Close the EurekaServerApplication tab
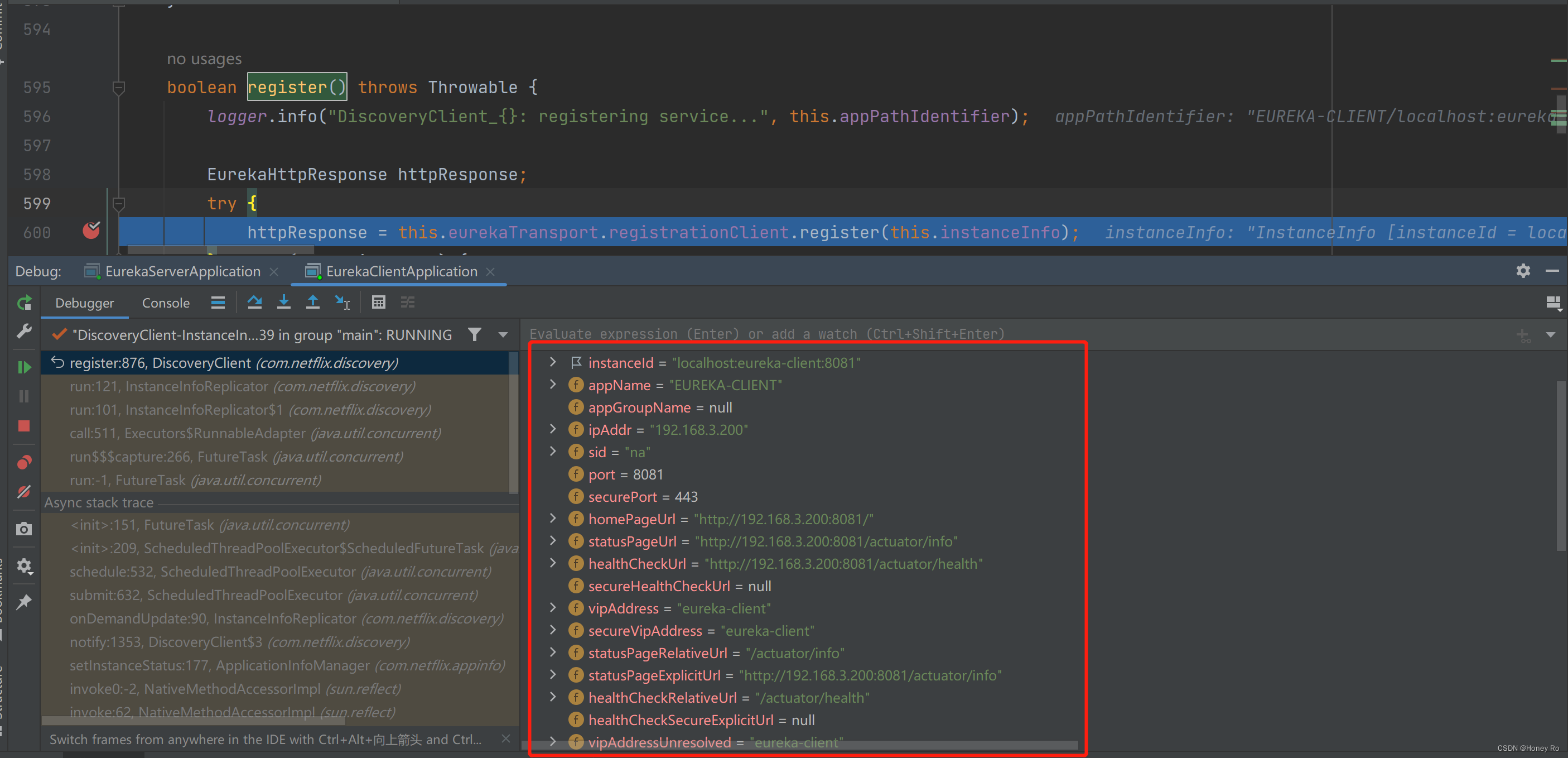This screenshot has height=758, width=1568. (x=274, y=271)
